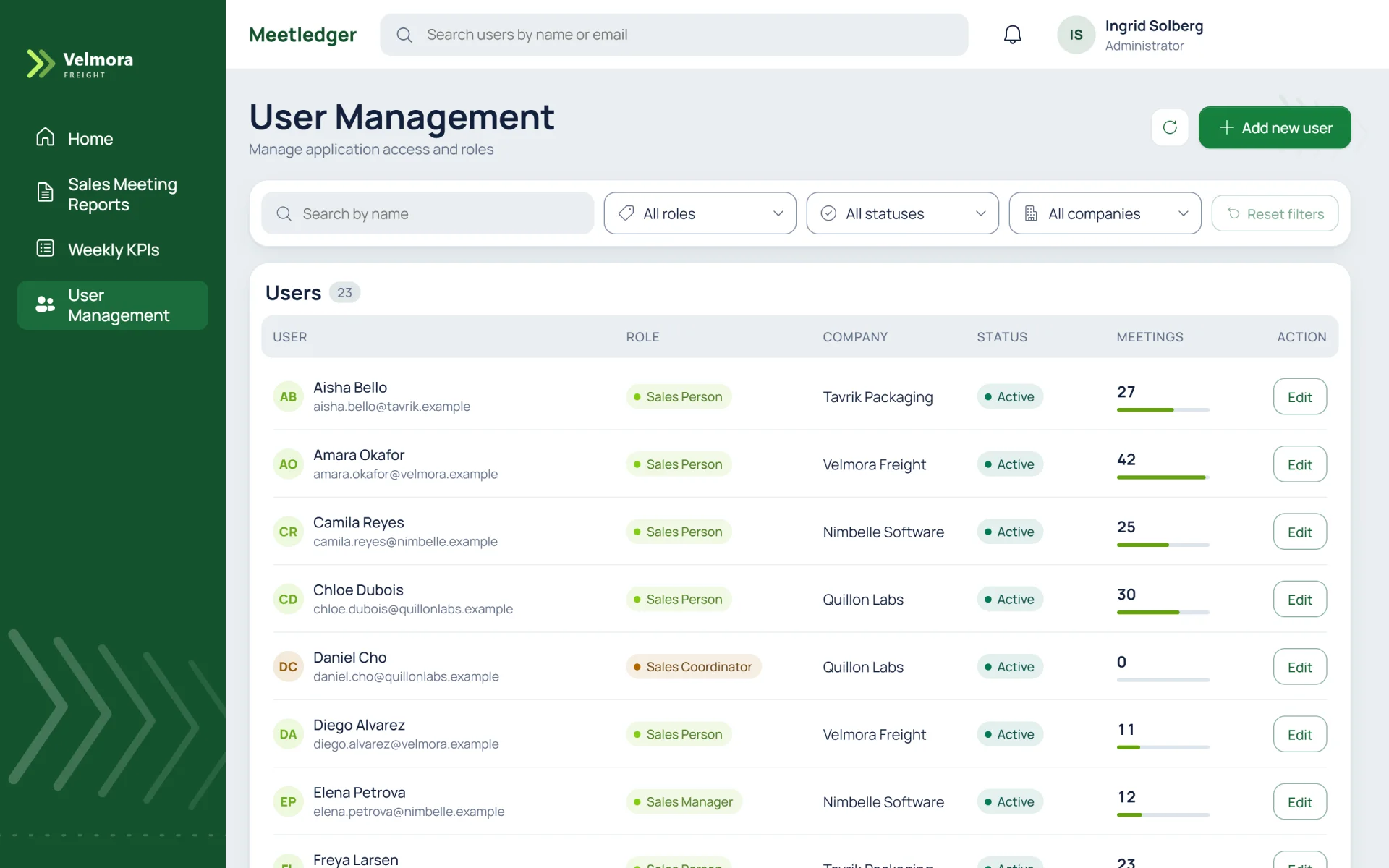Open the All statuses dropdown
Screen dimensions: 1389x868
902,213
